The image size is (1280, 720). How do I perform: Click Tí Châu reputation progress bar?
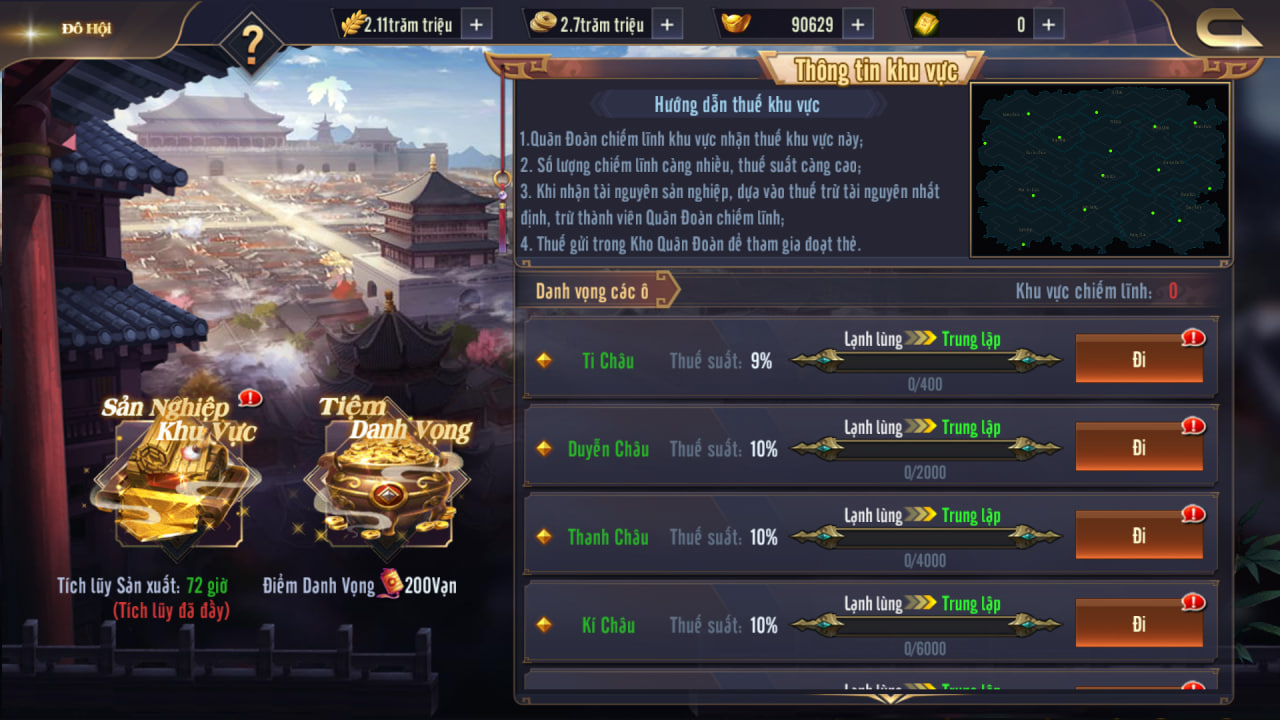pyautogui.click(x=925, y=360)
